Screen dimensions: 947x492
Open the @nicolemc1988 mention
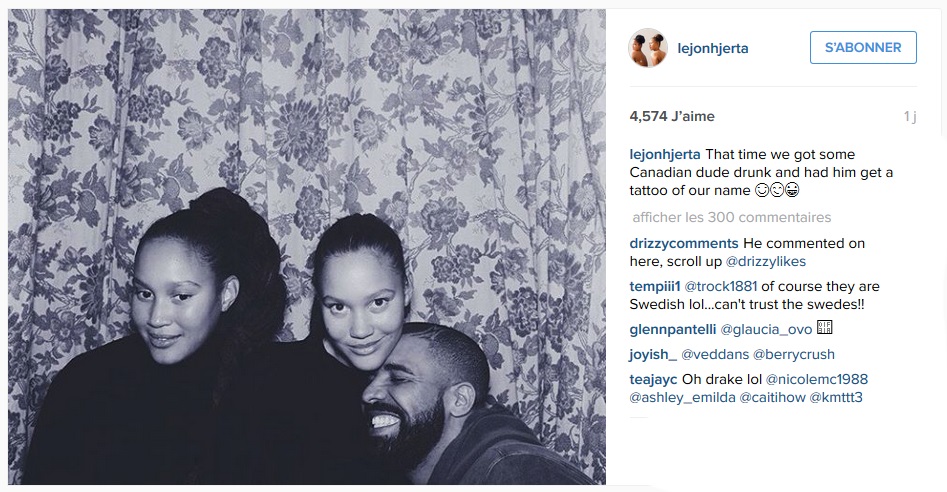[817, 379]
